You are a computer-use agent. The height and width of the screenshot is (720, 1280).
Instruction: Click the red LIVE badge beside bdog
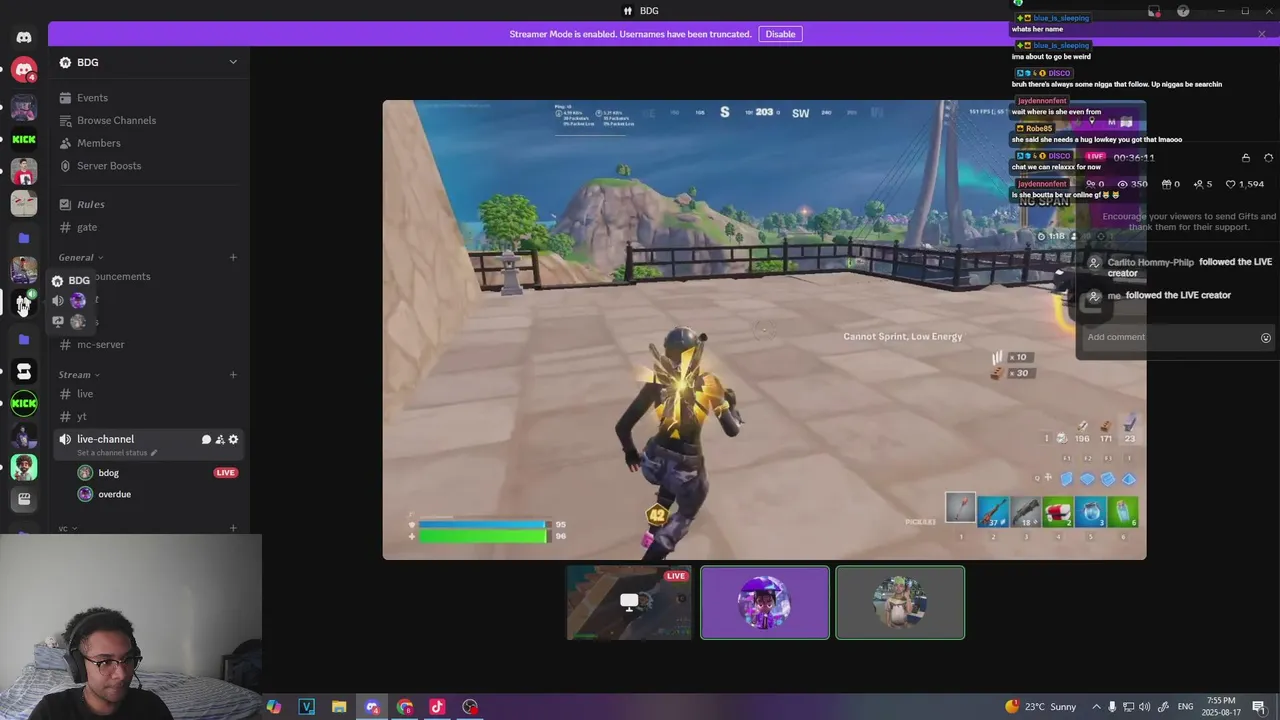(x=225, y=473)
